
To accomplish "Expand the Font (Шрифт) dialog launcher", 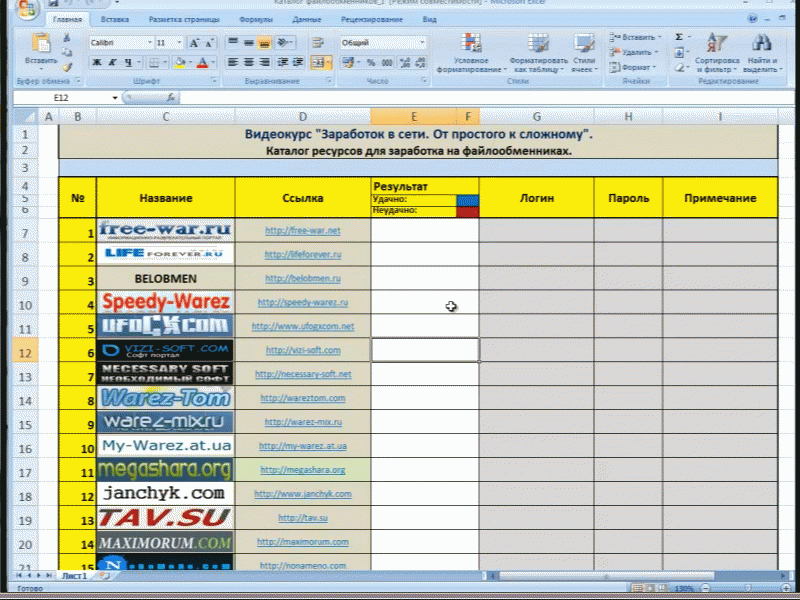I will (214, 81).
